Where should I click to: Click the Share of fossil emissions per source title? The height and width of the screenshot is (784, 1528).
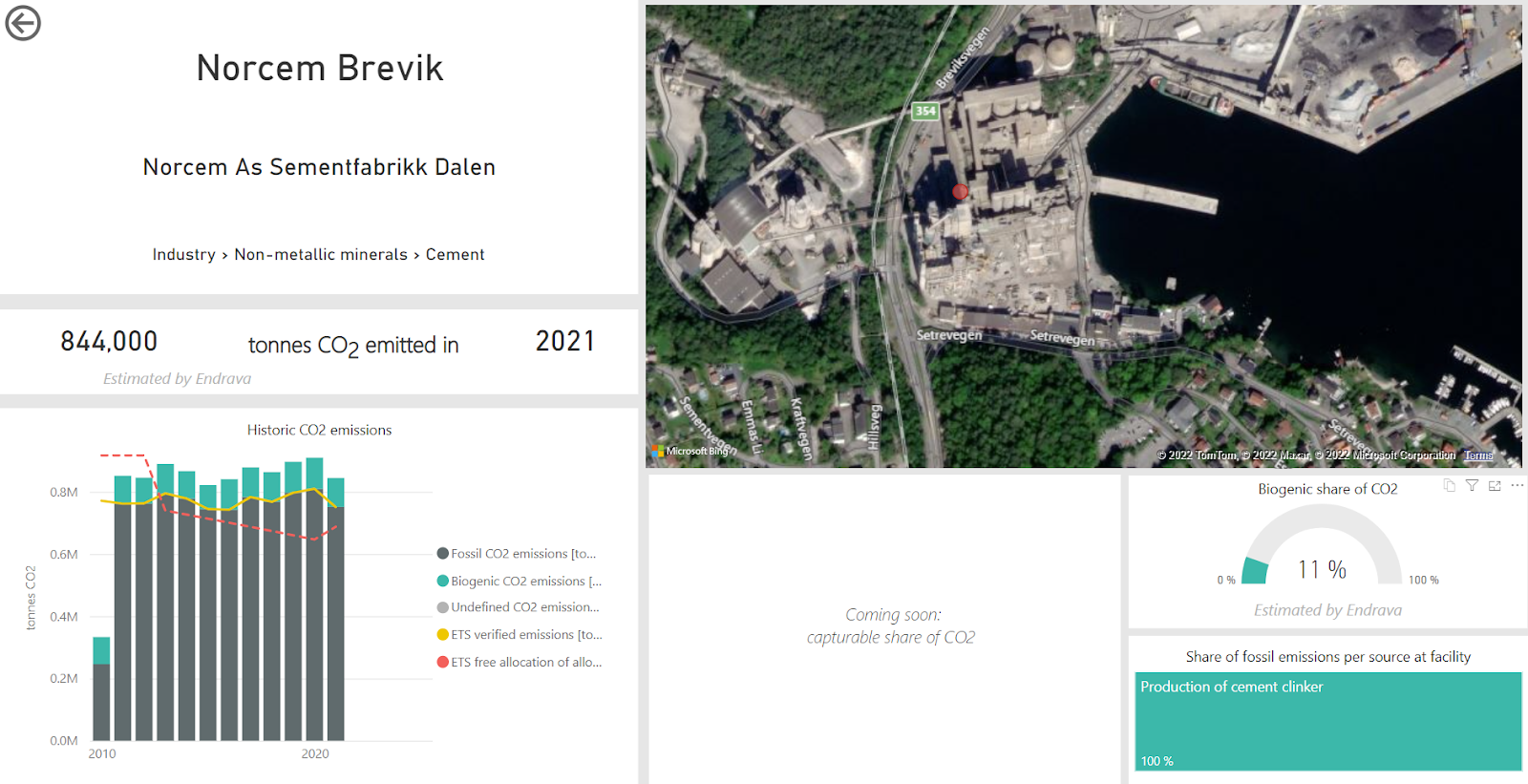pos(1327,657)
